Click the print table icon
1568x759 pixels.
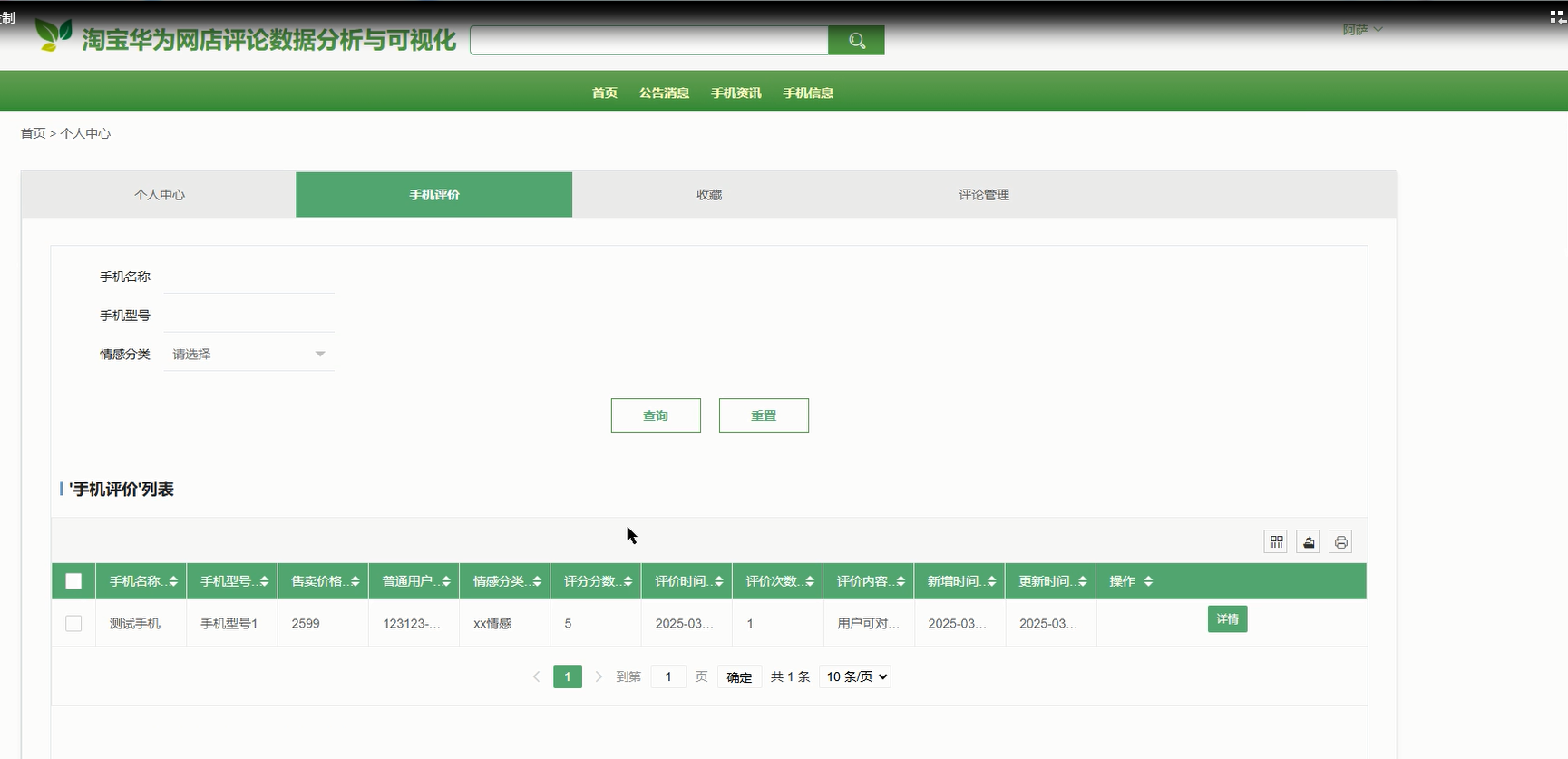(1340, 542)
